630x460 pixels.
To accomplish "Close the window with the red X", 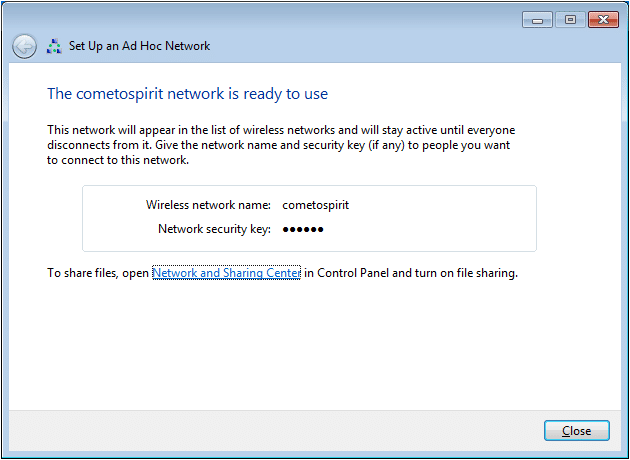I will pyautogui.click(x=603, y=20).
